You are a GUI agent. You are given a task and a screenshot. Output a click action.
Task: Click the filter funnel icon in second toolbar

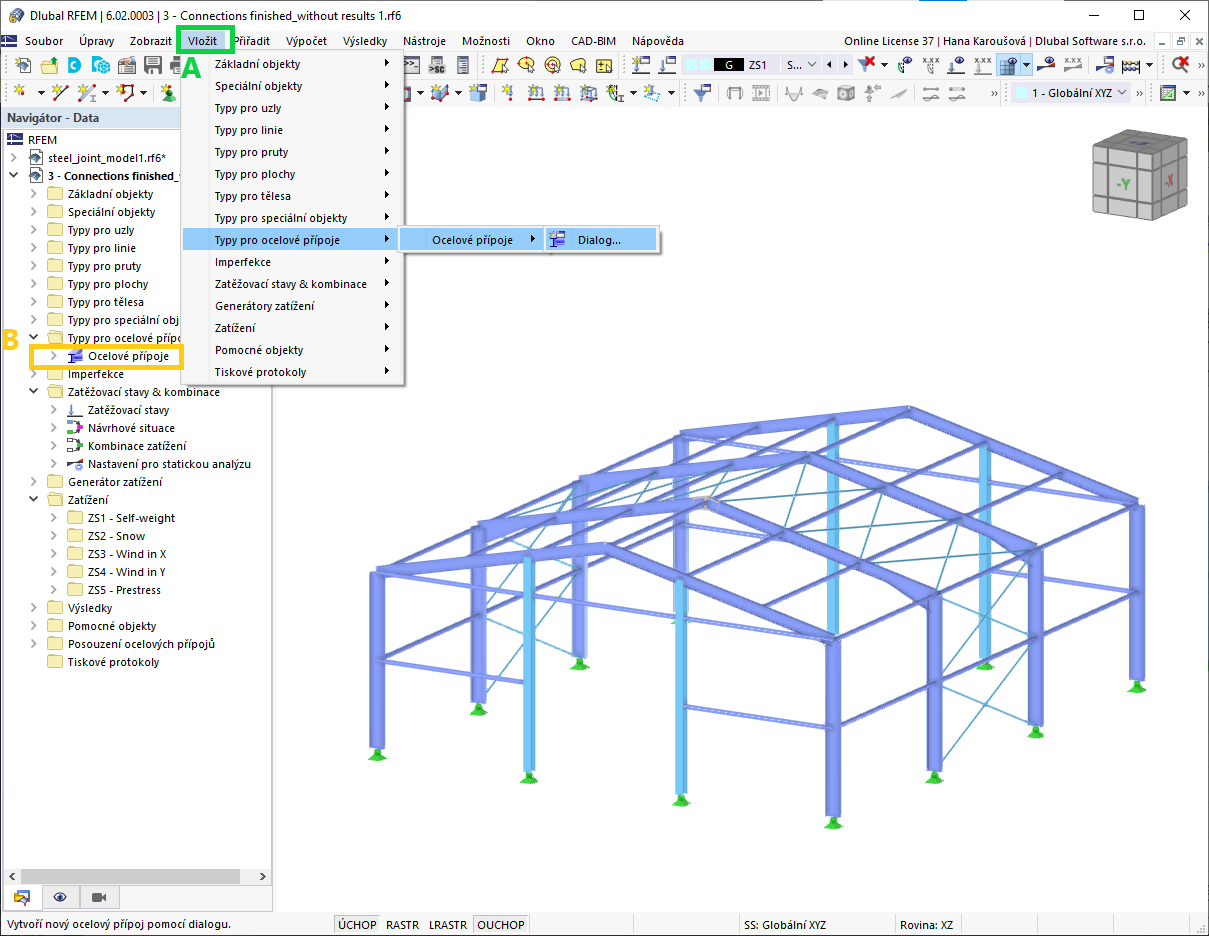(702, 92)
